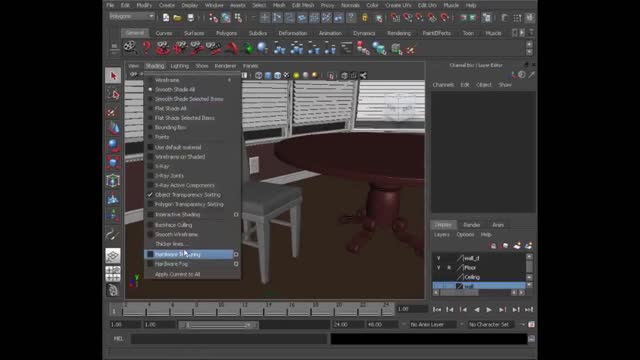This screenshot has height=360, width=640.
Task: Pick the Rotate tool sphere icon
Action: [x=113, y=146]
